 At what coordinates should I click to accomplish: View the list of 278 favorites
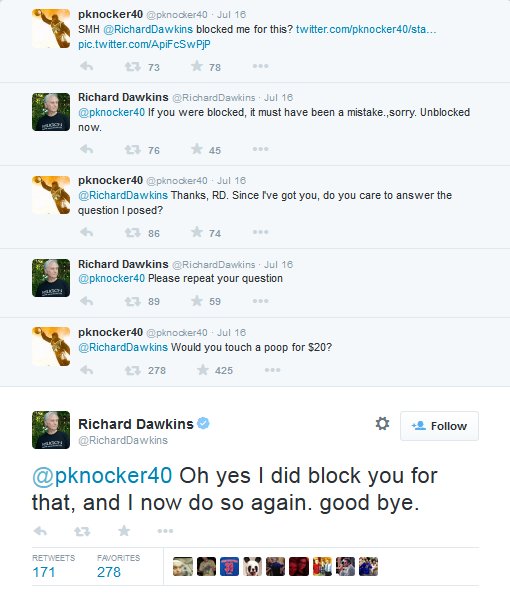click(x=118, y=566)
